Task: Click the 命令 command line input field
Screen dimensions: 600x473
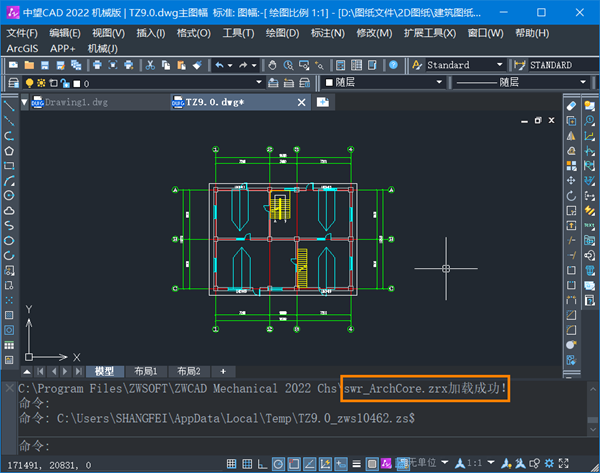Action: [x=302, y=446]
